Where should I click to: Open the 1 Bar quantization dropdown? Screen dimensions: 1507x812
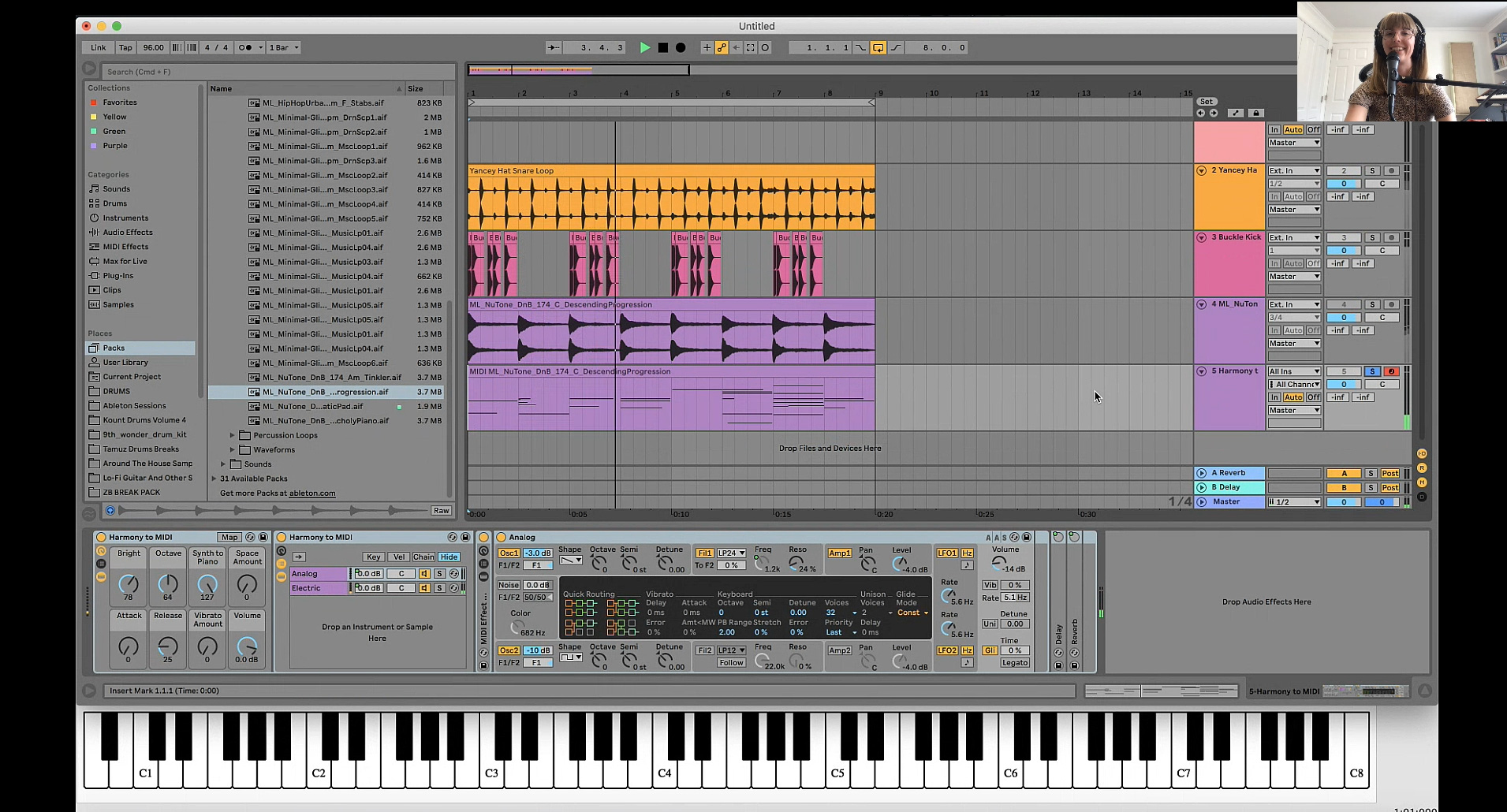pyautogui.click(x=283, y=47)
